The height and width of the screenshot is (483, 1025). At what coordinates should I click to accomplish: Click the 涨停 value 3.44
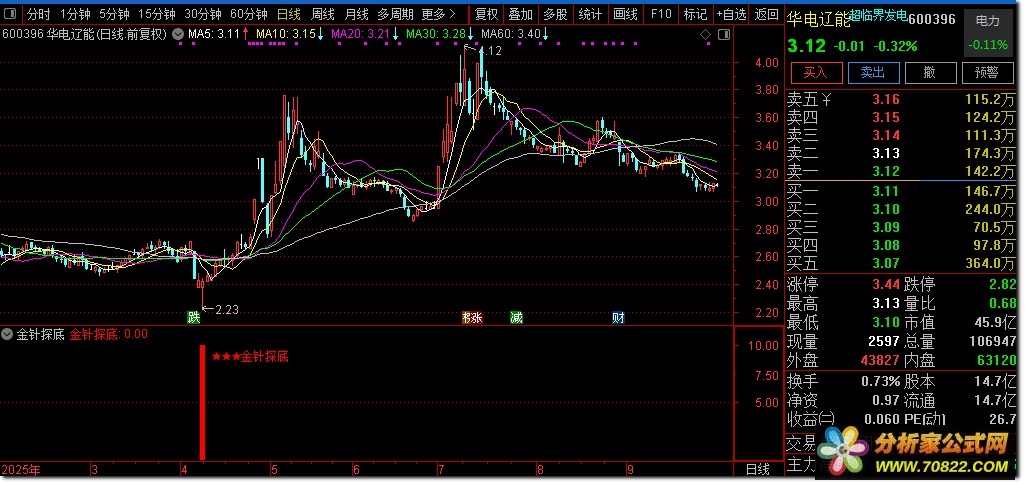coord(888,285)
